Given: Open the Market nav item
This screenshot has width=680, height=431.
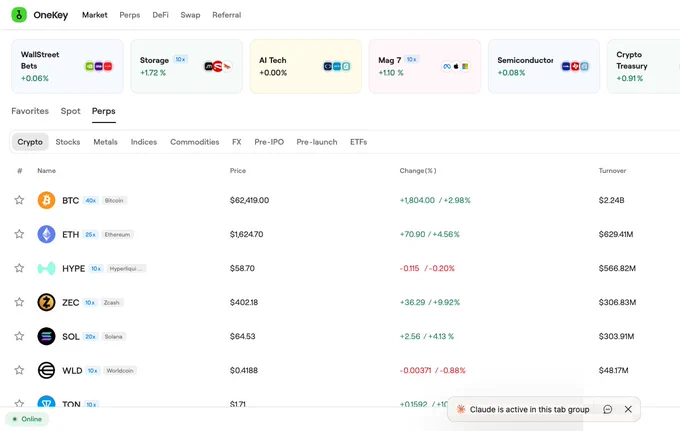Looking at the screenshot, I should pyautogui.click(x=95, y=15).
